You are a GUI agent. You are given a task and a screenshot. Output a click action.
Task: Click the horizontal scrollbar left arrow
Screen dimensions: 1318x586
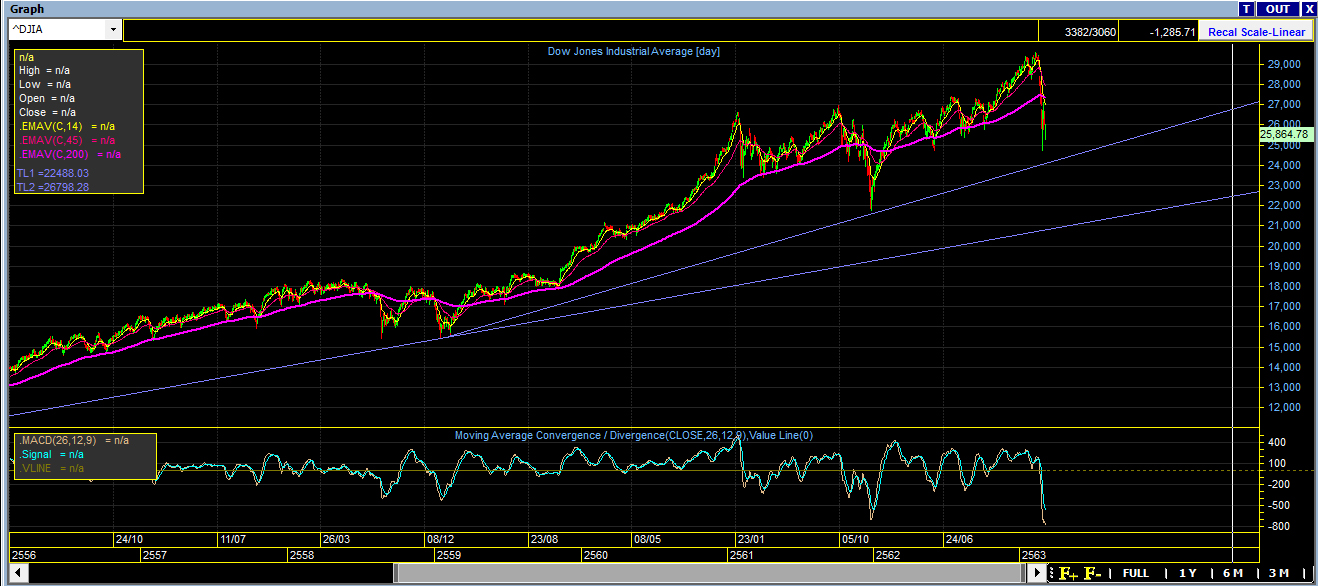18,573
